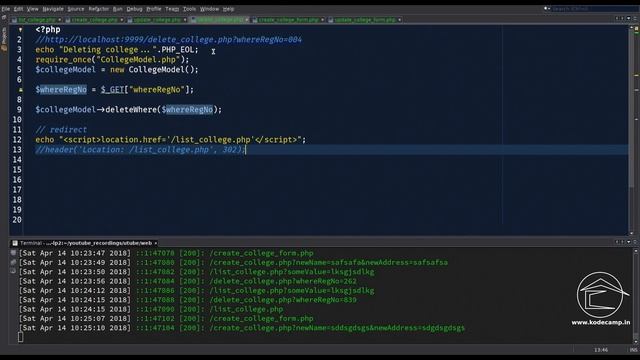Click the editor vertical scrollbar
The height and width of the screenshot is (360, 640).
pyautogui.click(x=631, y=131)
